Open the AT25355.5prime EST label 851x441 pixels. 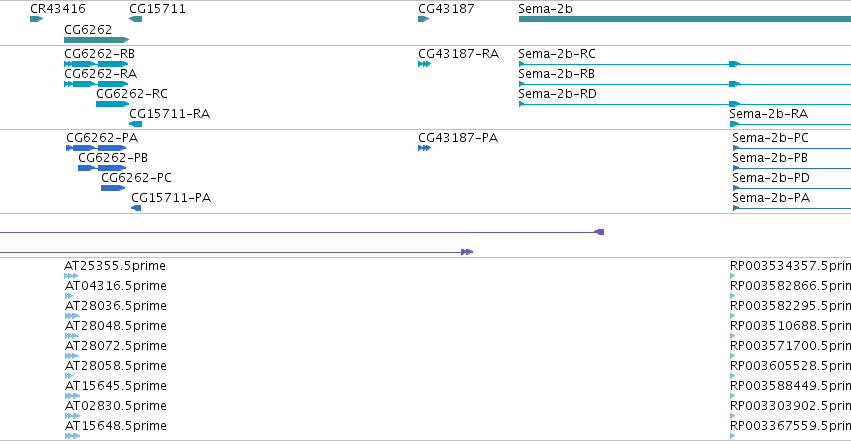click(115, 266)
